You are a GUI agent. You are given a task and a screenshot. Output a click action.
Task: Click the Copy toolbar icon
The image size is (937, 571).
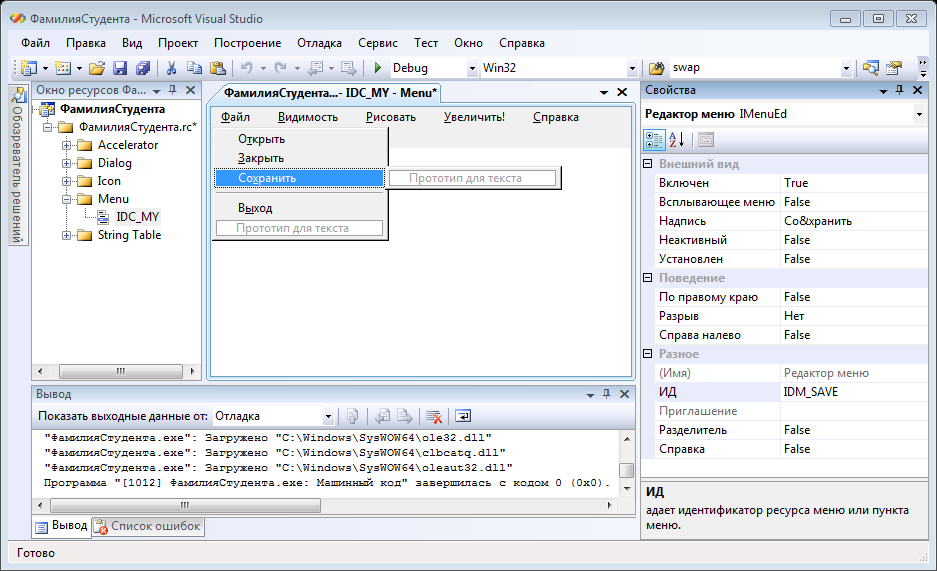pyautogui.click(x=194, y=68)
